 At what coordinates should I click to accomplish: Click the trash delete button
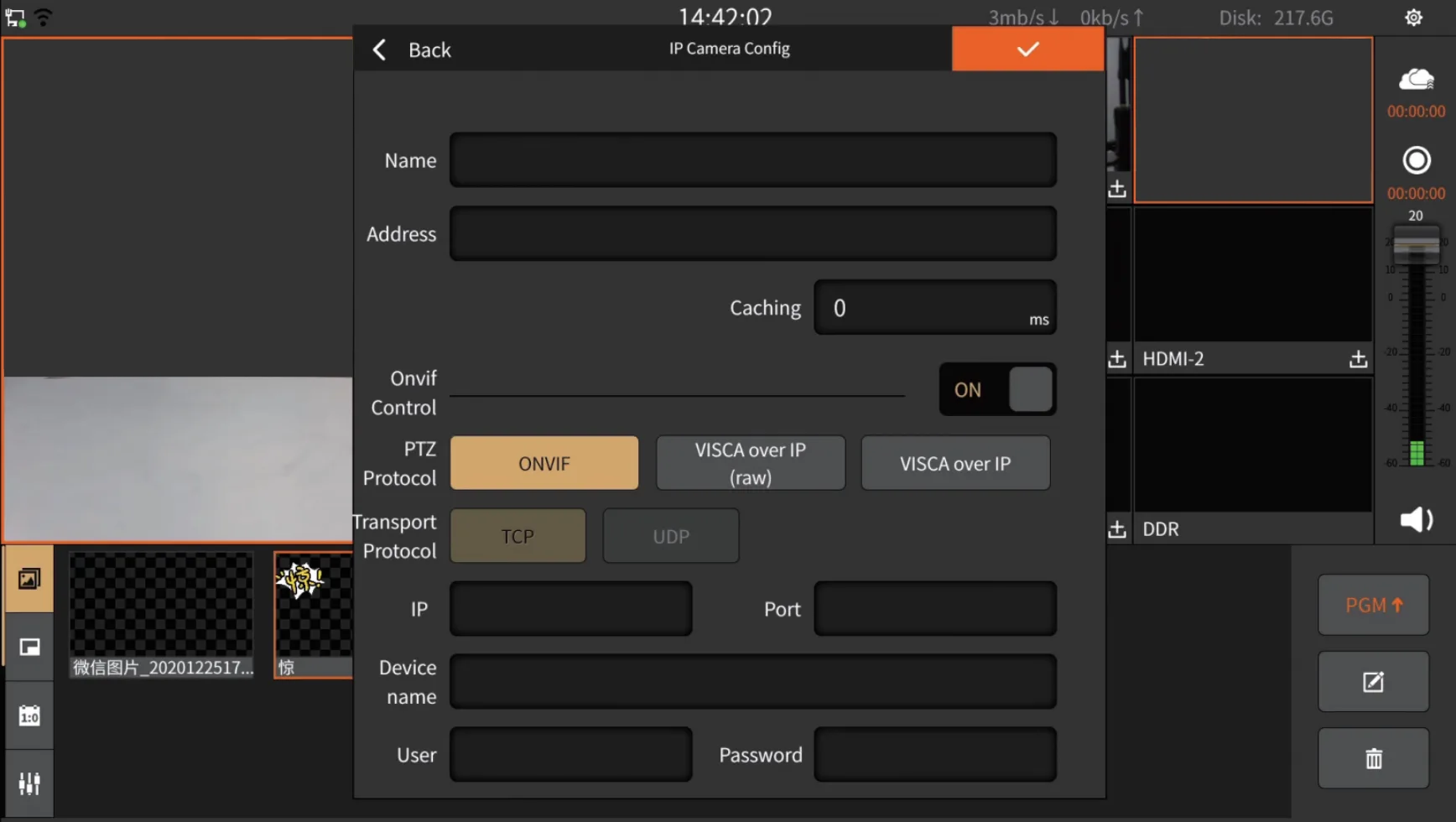coord(1373,758)
